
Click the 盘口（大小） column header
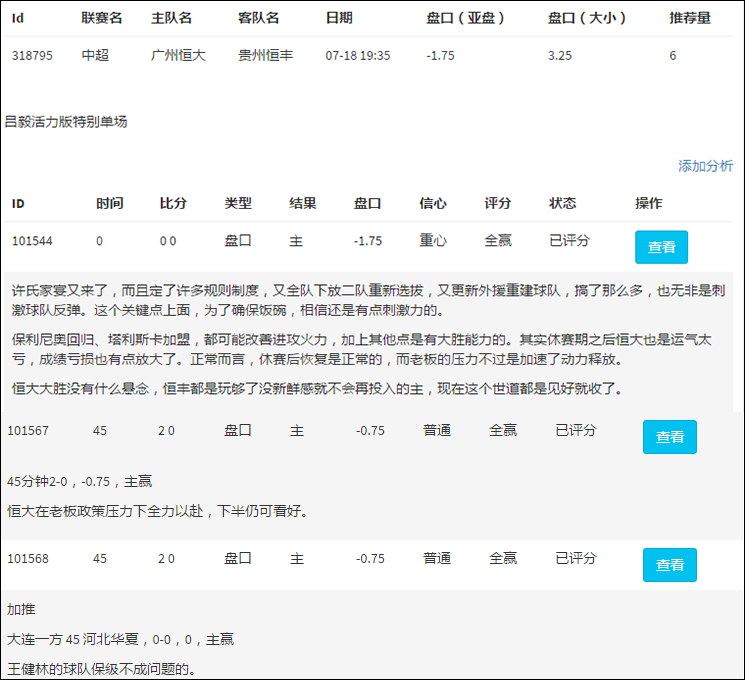587,18
